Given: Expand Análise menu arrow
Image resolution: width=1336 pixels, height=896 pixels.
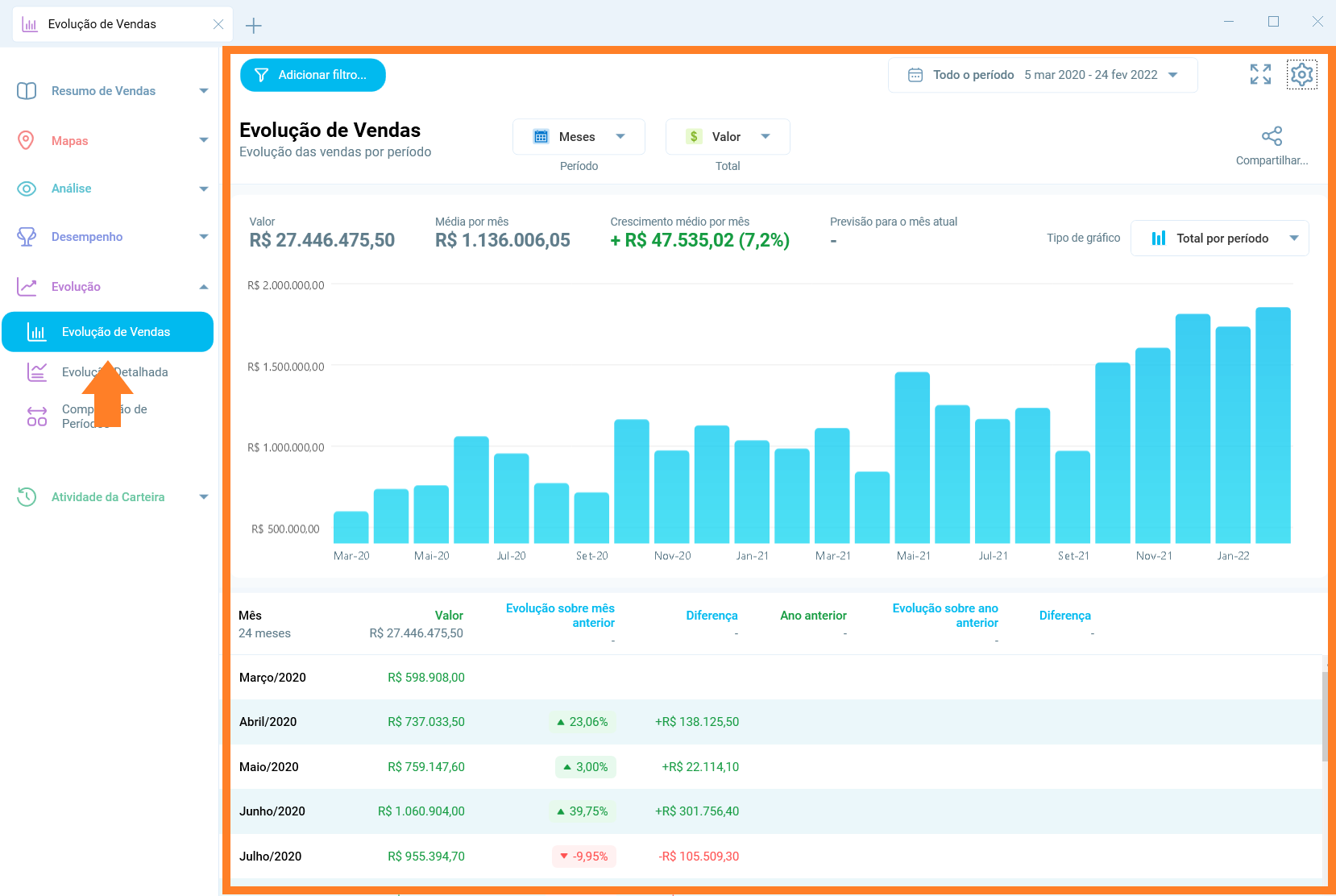Looking at the screenshot, I should pos(204,189).
